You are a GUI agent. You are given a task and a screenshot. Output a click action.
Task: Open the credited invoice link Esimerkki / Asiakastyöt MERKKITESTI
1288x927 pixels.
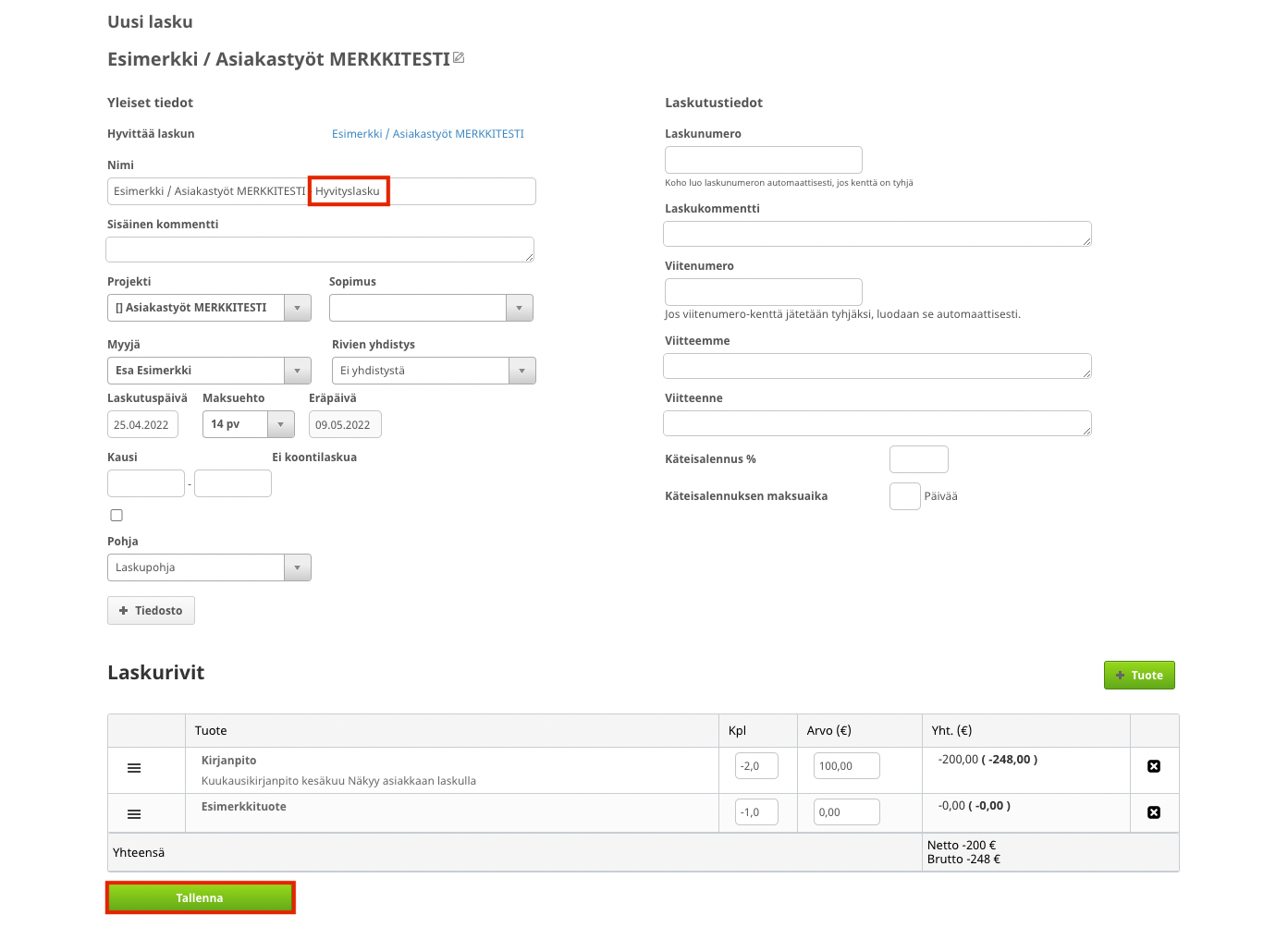(428, 134)
